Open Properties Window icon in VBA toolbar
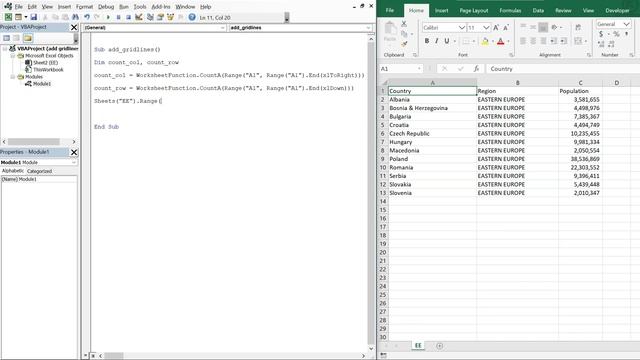 pyautogui.click(x=160, y=17)
